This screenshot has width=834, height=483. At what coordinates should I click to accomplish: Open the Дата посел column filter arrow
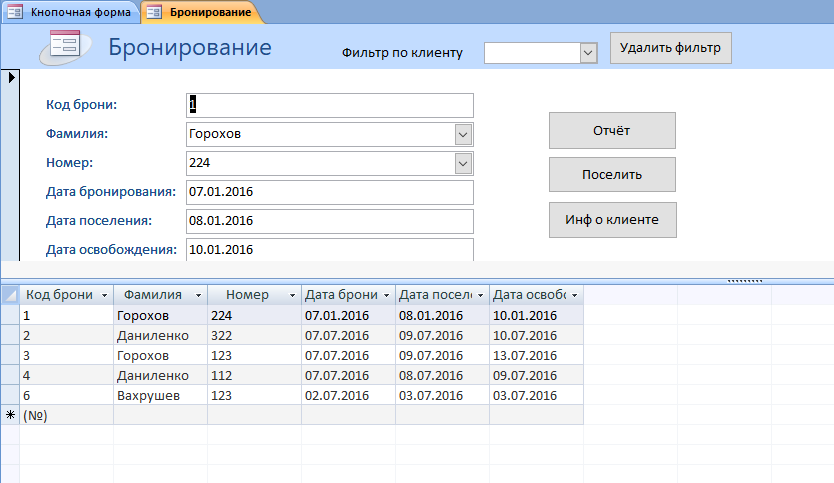coord(480,295)
